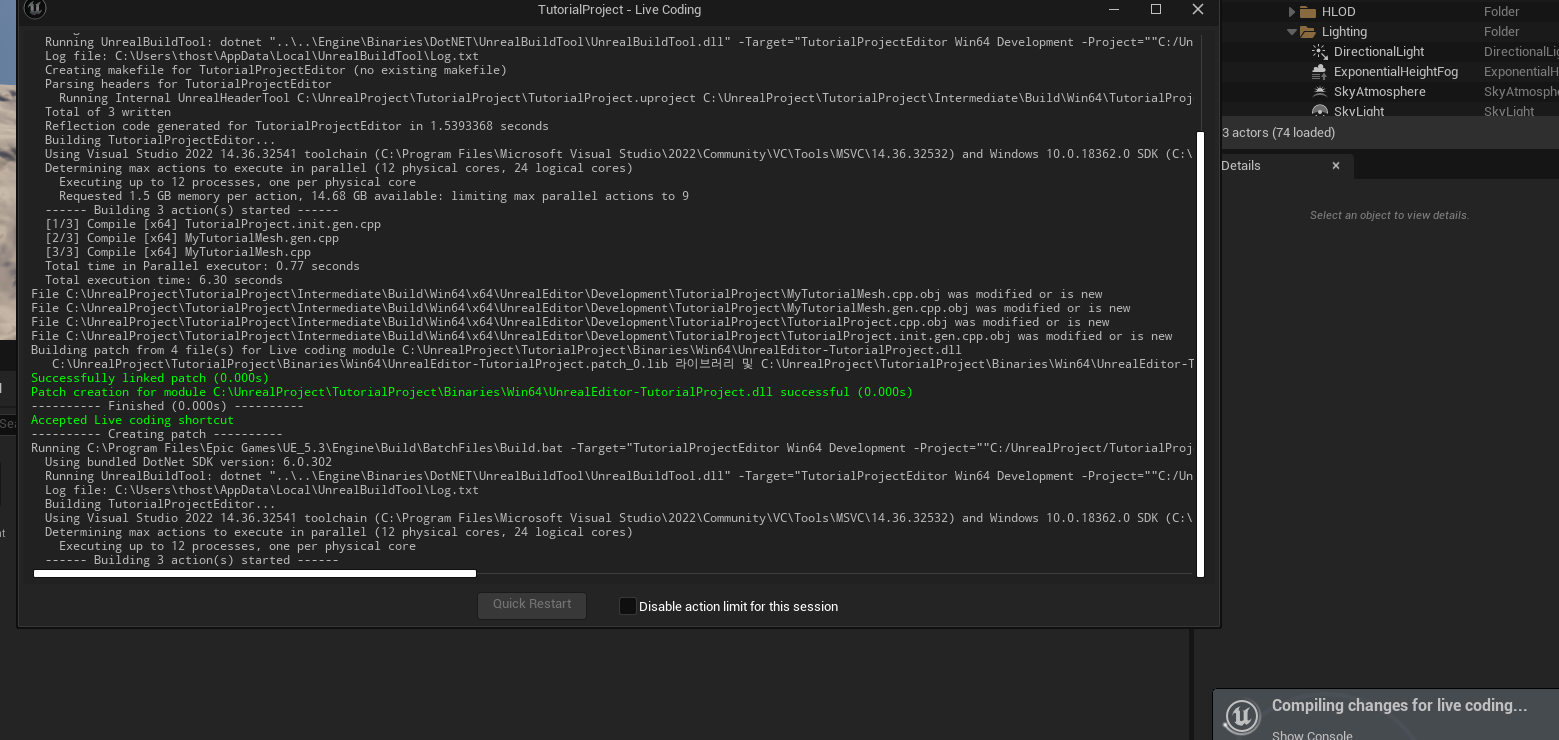Expand the HLOD folder arrow

(x=1291, y=12)
